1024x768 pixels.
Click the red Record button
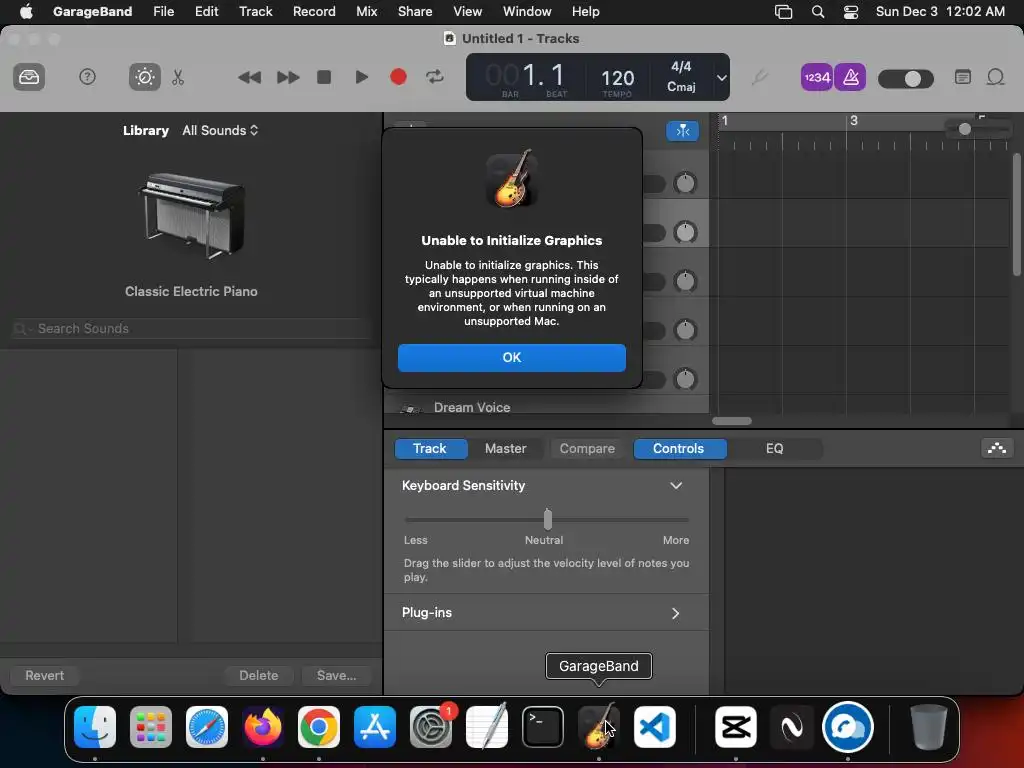pos(398,77)
